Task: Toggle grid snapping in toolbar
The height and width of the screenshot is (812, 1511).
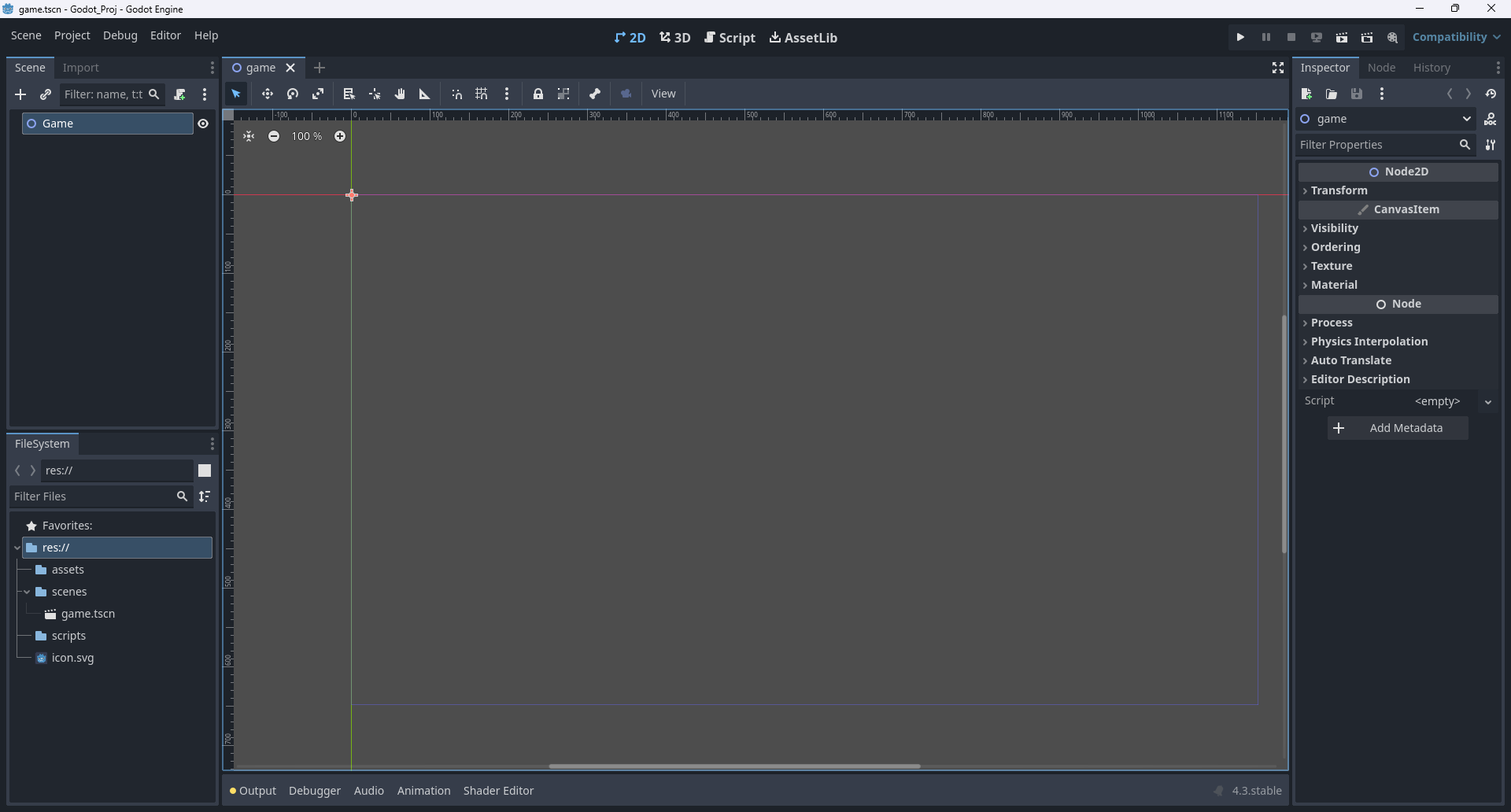Action: point(482,94)
